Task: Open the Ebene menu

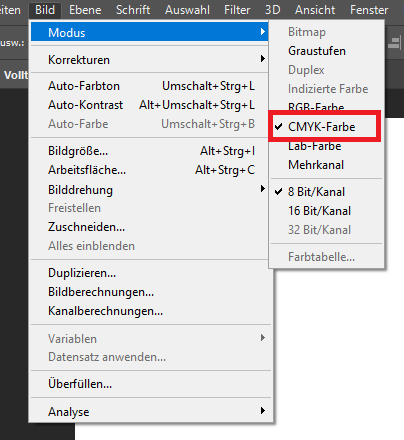Action: coord(85,10)
